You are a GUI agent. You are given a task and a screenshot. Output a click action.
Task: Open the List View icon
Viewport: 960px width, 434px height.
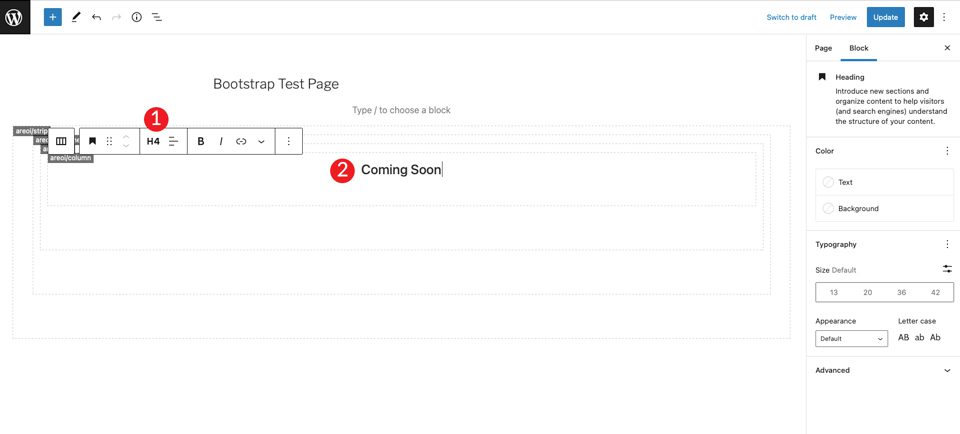point(157,17)
